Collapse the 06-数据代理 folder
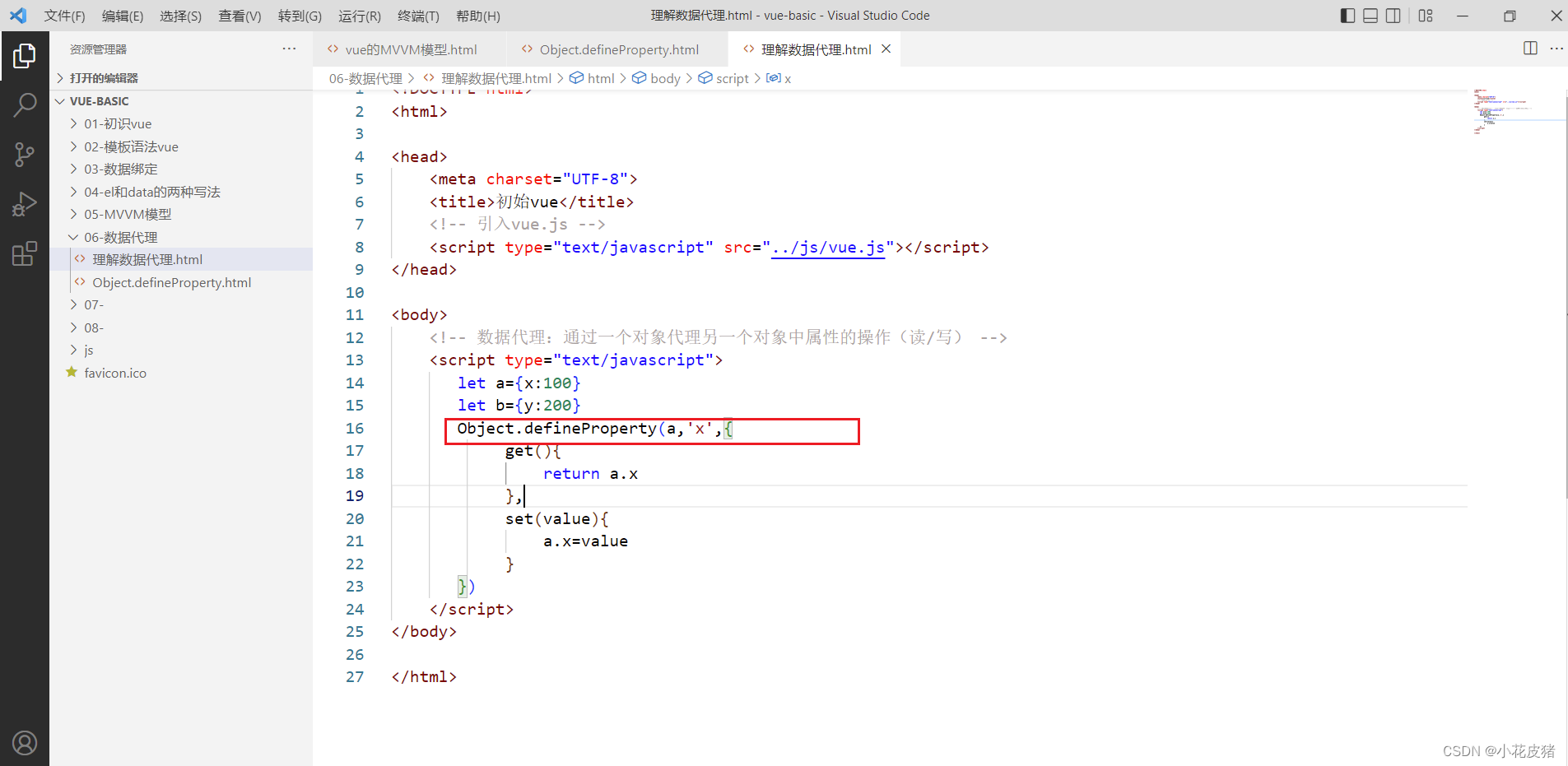1568x766 pixels. (181, 237)
